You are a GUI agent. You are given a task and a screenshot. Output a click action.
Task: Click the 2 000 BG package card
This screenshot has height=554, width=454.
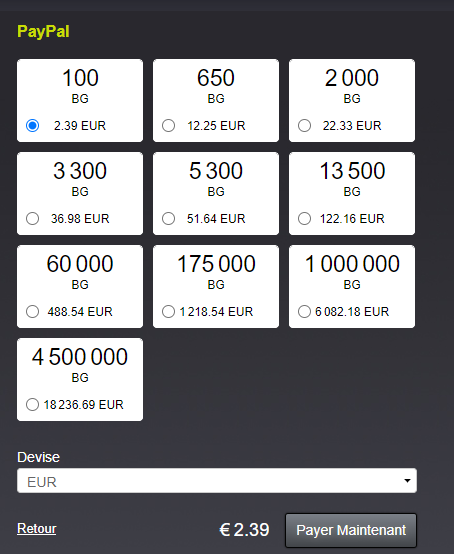pyautogui.click(x=352, y=100)
